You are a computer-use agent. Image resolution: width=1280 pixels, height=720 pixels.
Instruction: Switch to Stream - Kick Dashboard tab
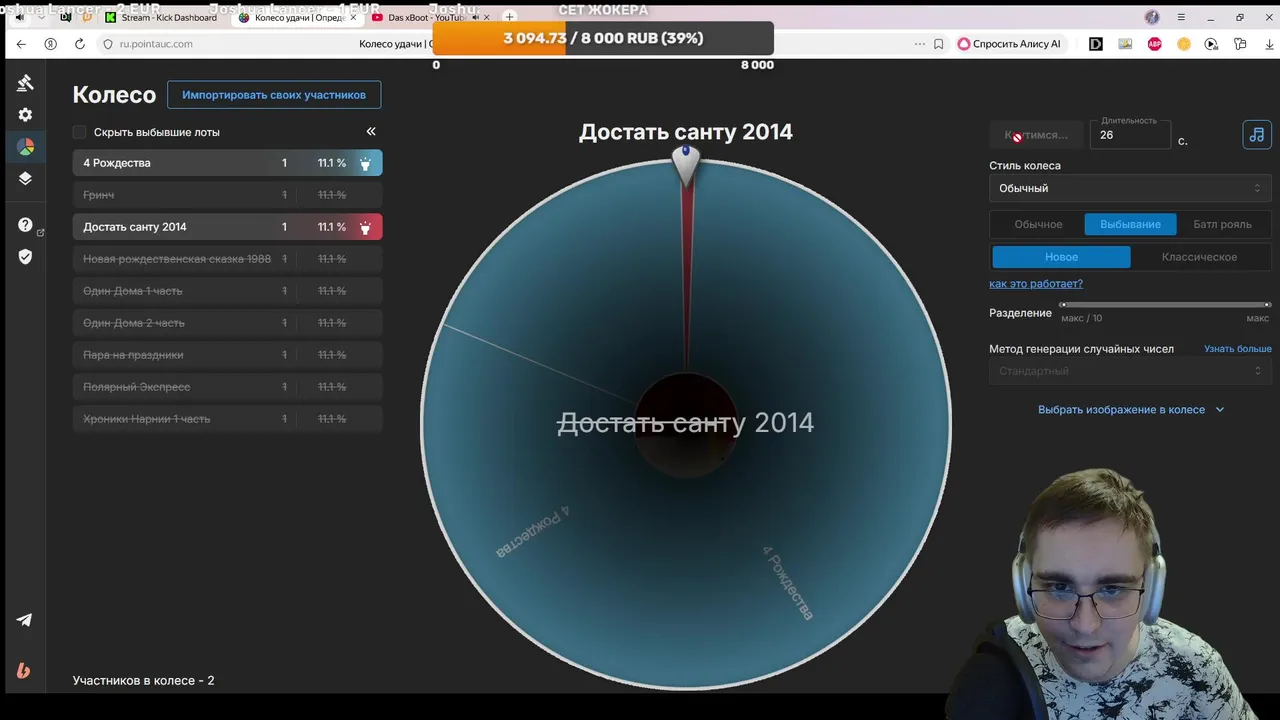160,17
